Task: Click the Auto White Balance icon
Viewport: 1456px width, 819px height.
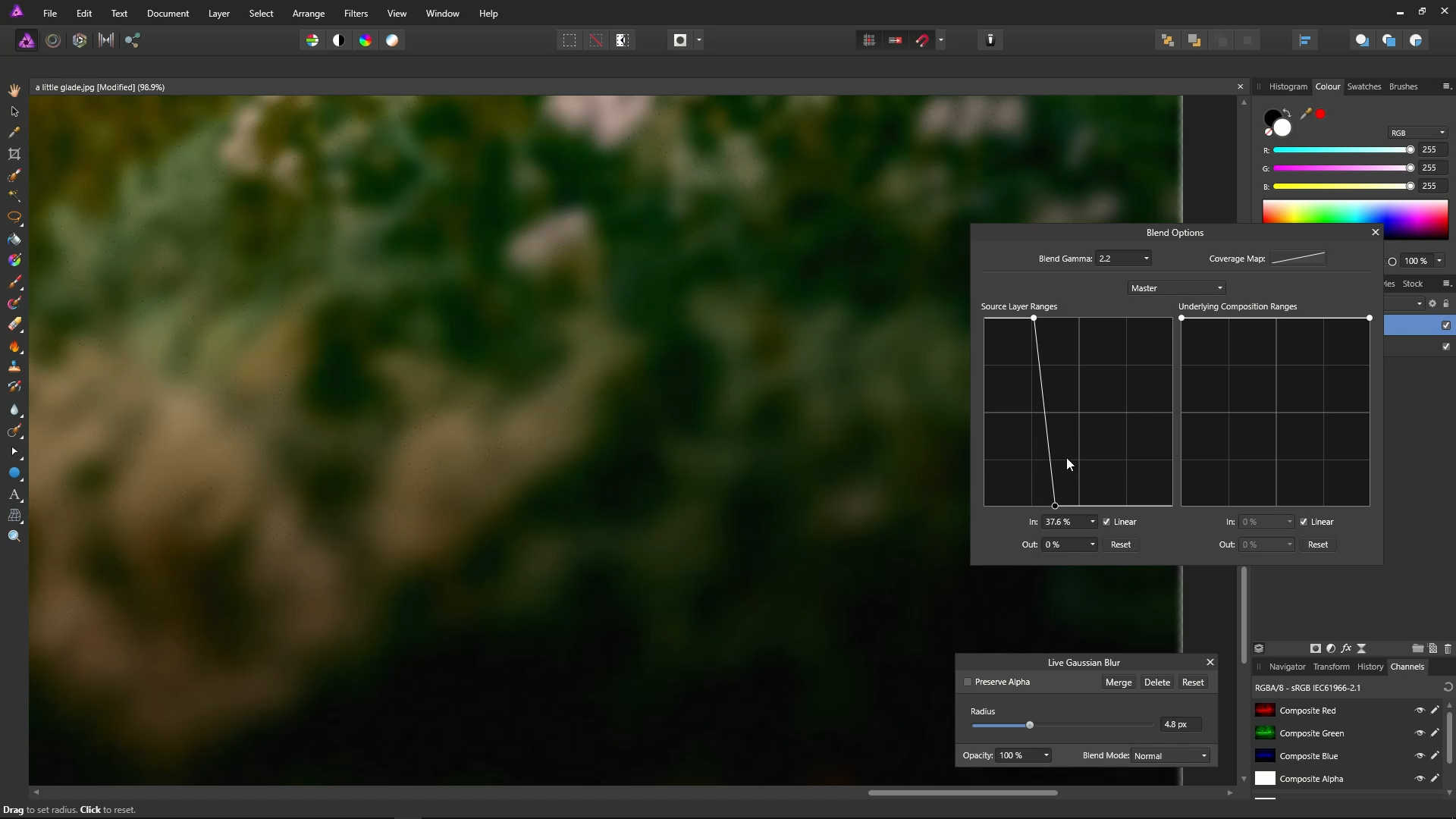Action: pos(392,40)
